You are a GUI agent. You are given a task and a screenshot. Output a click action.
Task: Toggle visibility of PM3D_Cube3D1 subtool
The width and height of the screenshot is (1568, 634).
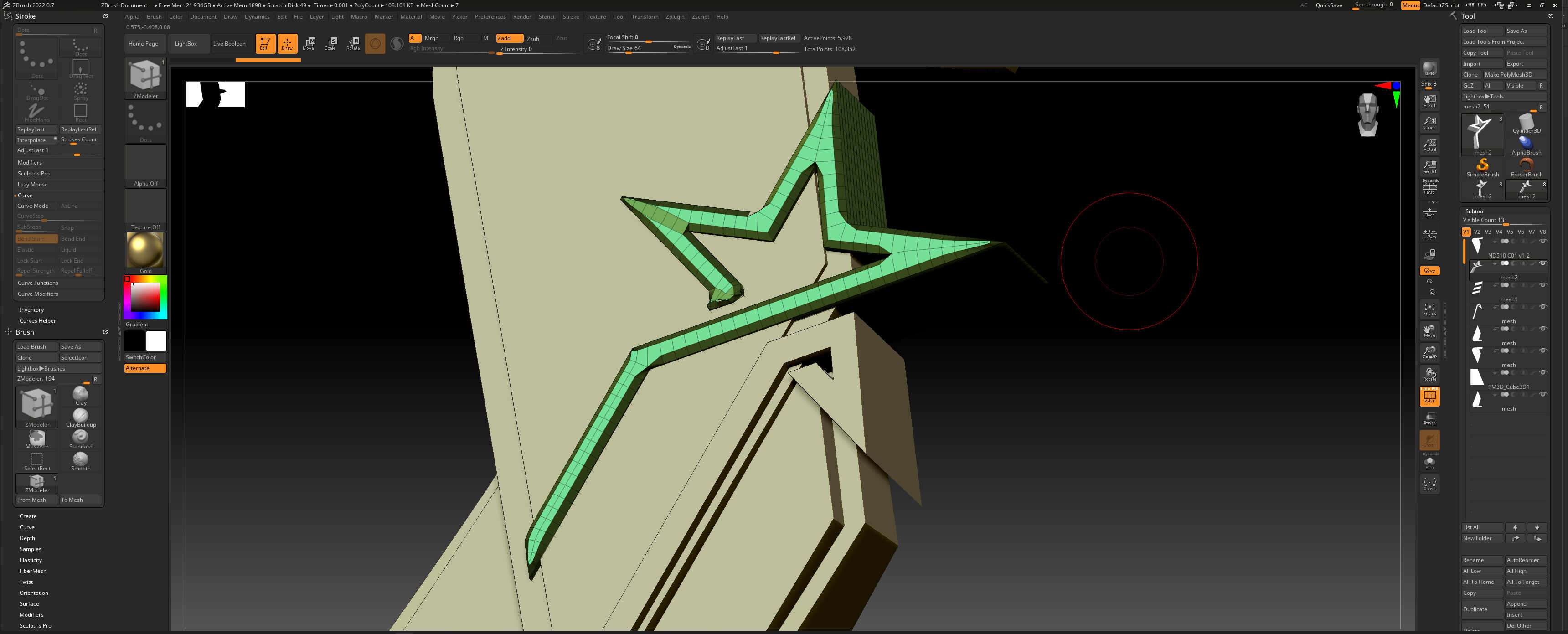coord(1542,373)
